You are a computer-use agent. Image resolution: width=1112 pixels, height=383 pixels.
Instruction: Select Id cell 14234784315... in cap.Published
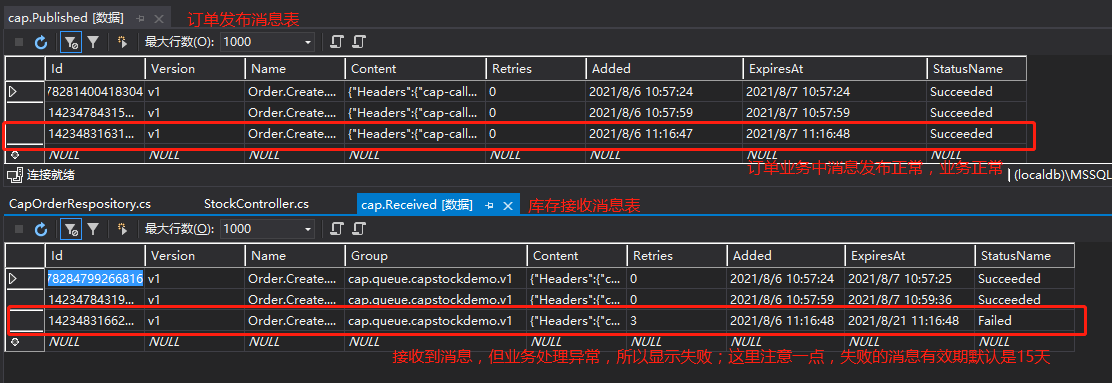click(x=95, y=113)
